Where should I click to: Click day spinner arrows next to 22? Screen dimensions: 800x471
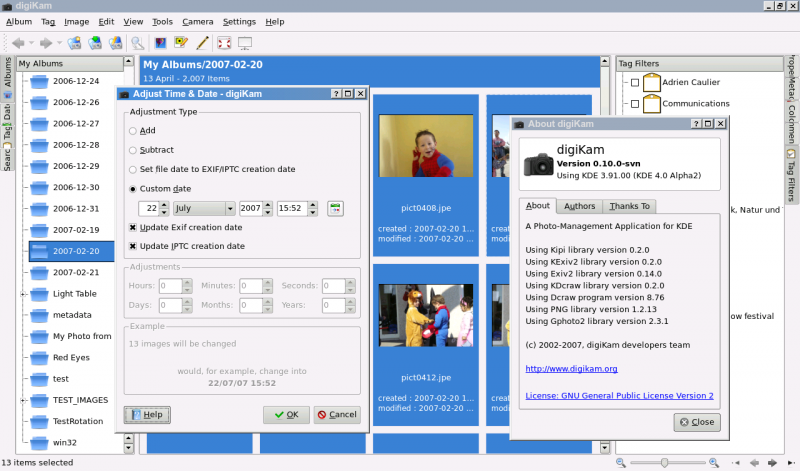pos(164,208)
